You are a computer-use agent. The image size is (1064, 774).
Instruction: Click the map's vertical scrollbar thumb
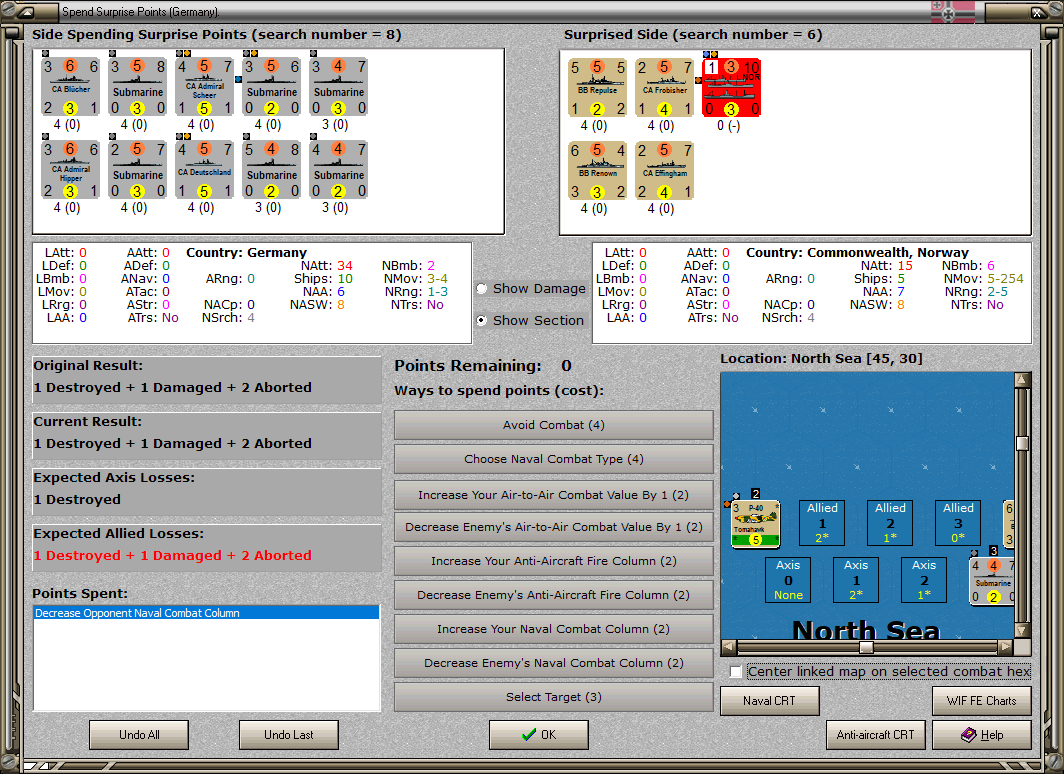[x=1023, y=443]
